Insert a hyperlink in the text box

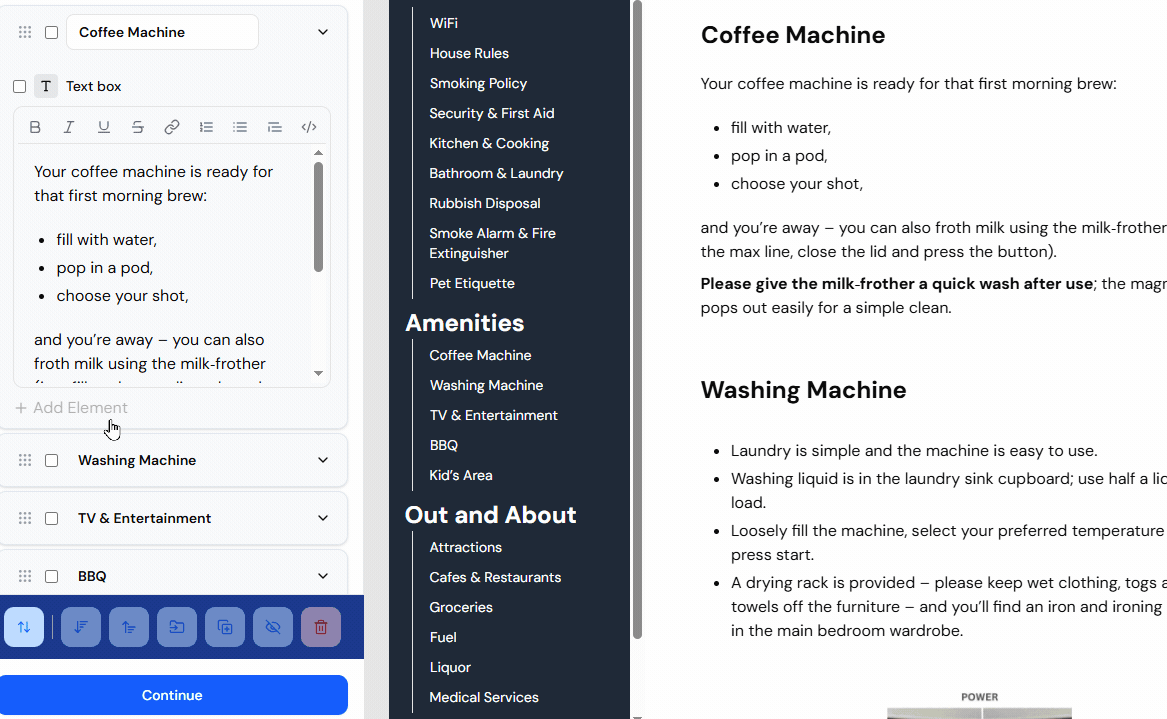(x=172, y=127)
